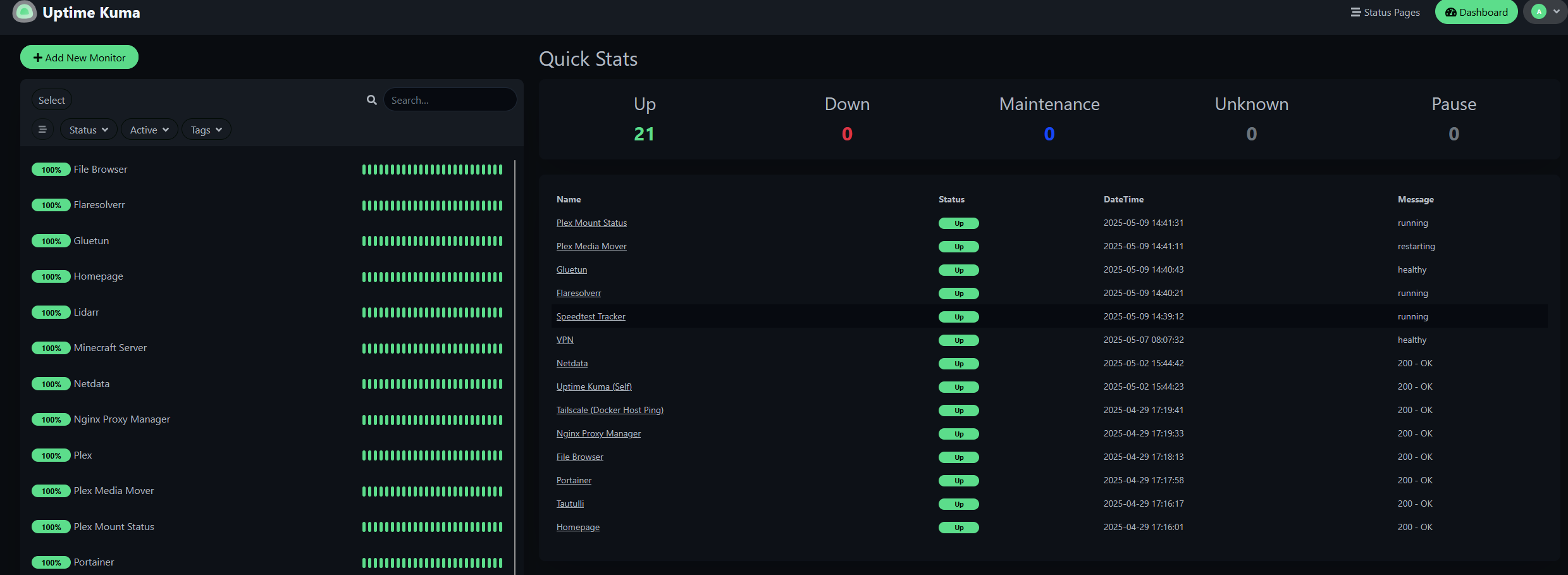Click the Uptime Kuma logo icon
The height and width of the screenshot is (575, 1568).
pos(25,11)
